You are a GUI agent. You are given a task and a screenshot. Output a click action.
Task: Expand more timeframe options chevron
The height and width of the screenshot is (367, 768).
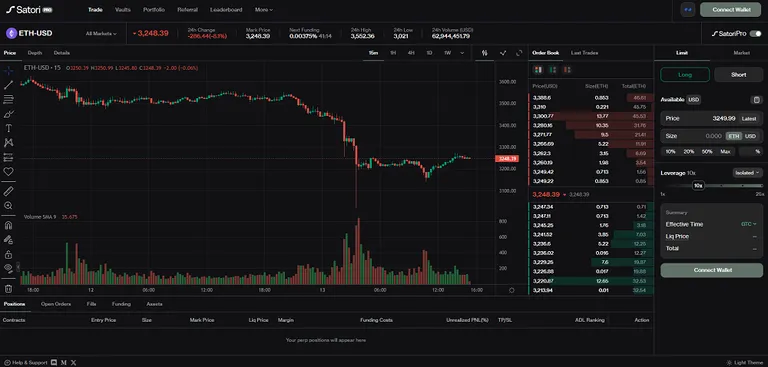click(462, 53)
